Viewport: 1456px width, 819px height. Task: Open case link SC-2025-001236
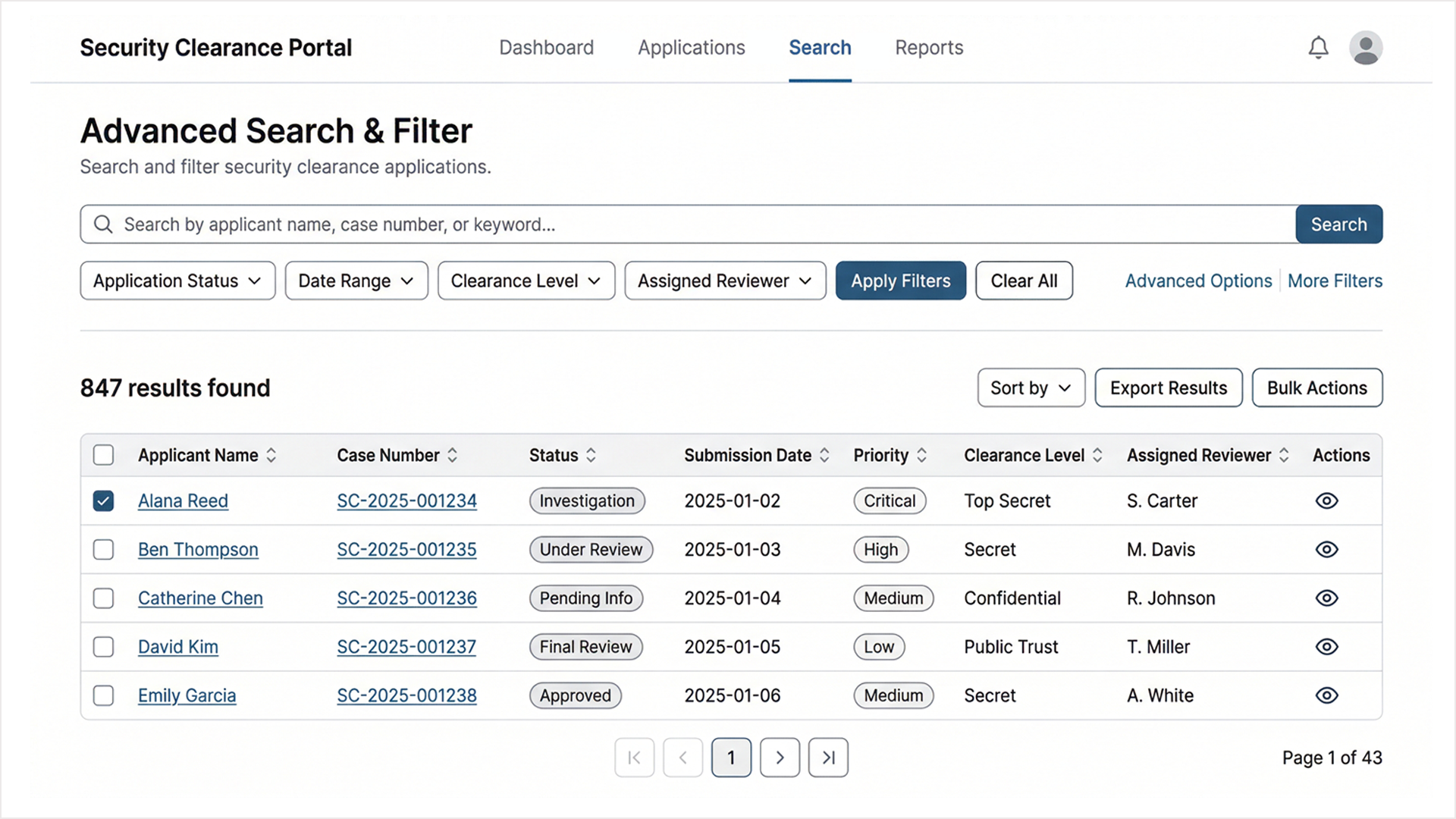tap(406, 598)
